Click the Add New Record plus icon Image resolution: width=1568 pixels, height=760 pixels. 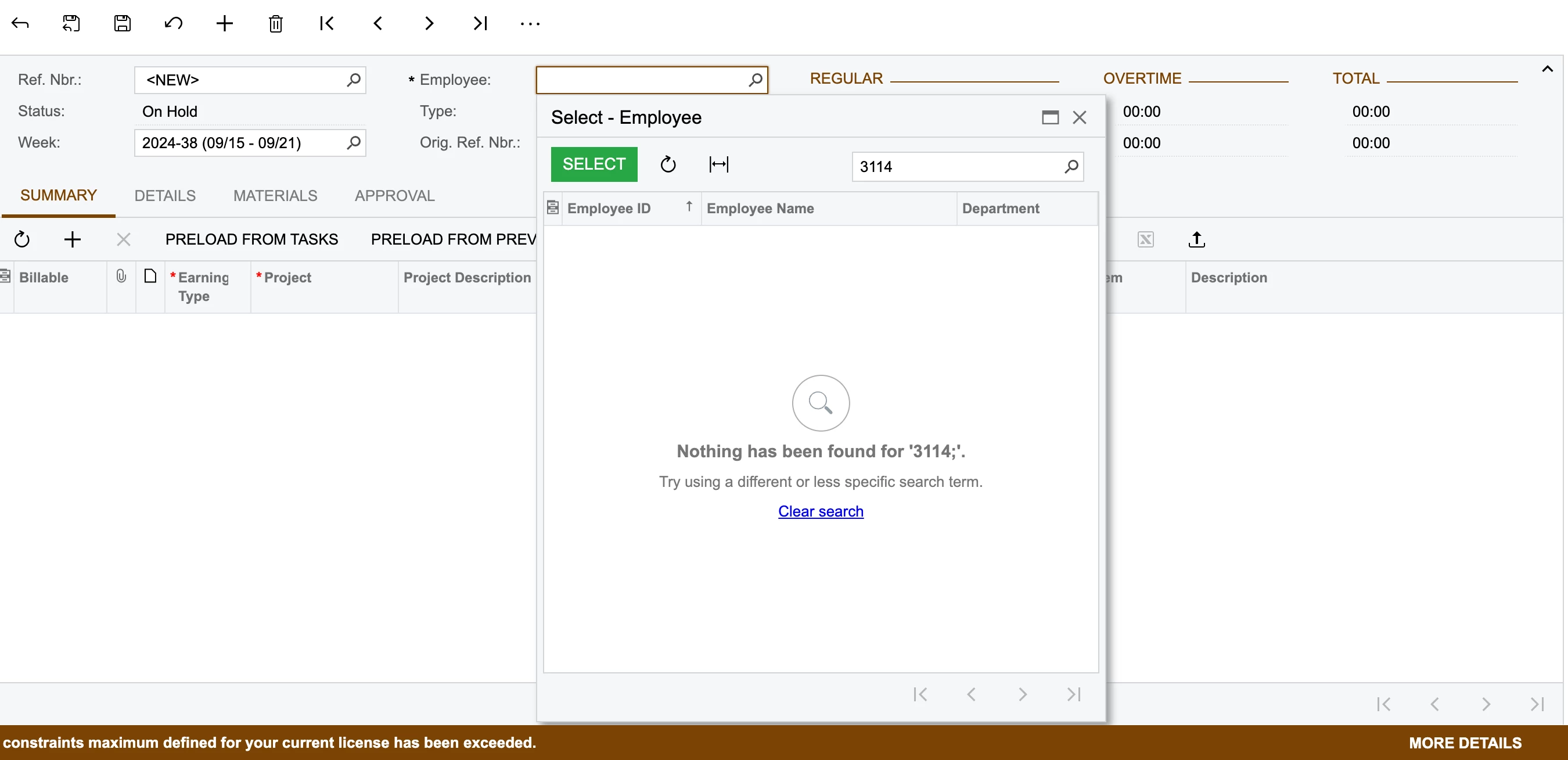pos(225,23)
